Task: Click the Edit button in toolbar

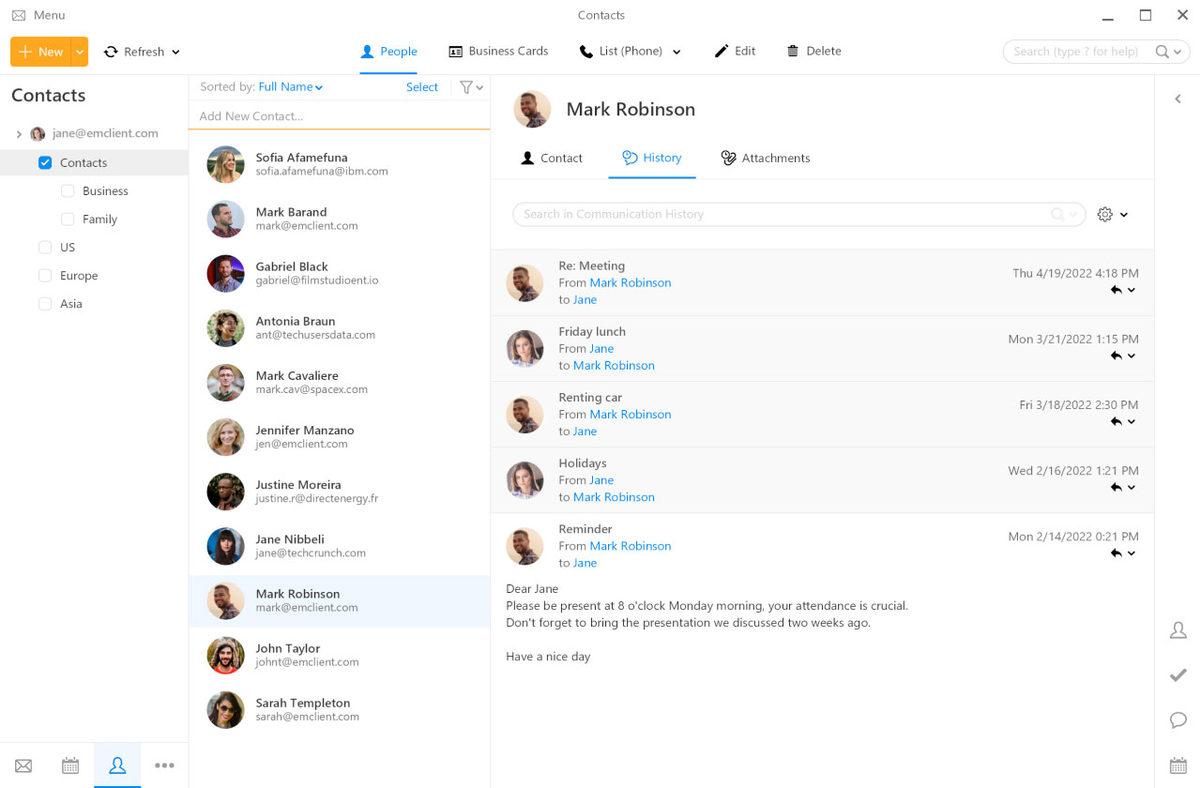Action: point(735,51)
